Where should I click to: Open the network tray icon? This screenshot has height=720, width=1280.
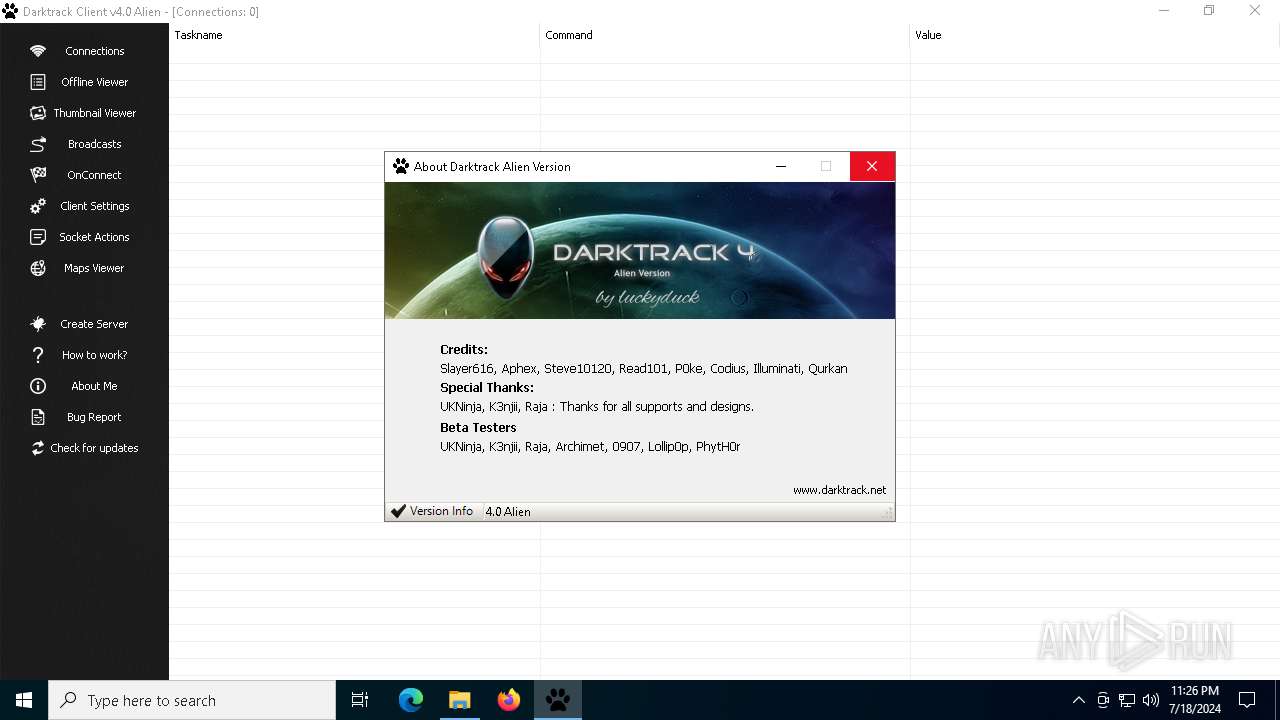coord(1127,700)
